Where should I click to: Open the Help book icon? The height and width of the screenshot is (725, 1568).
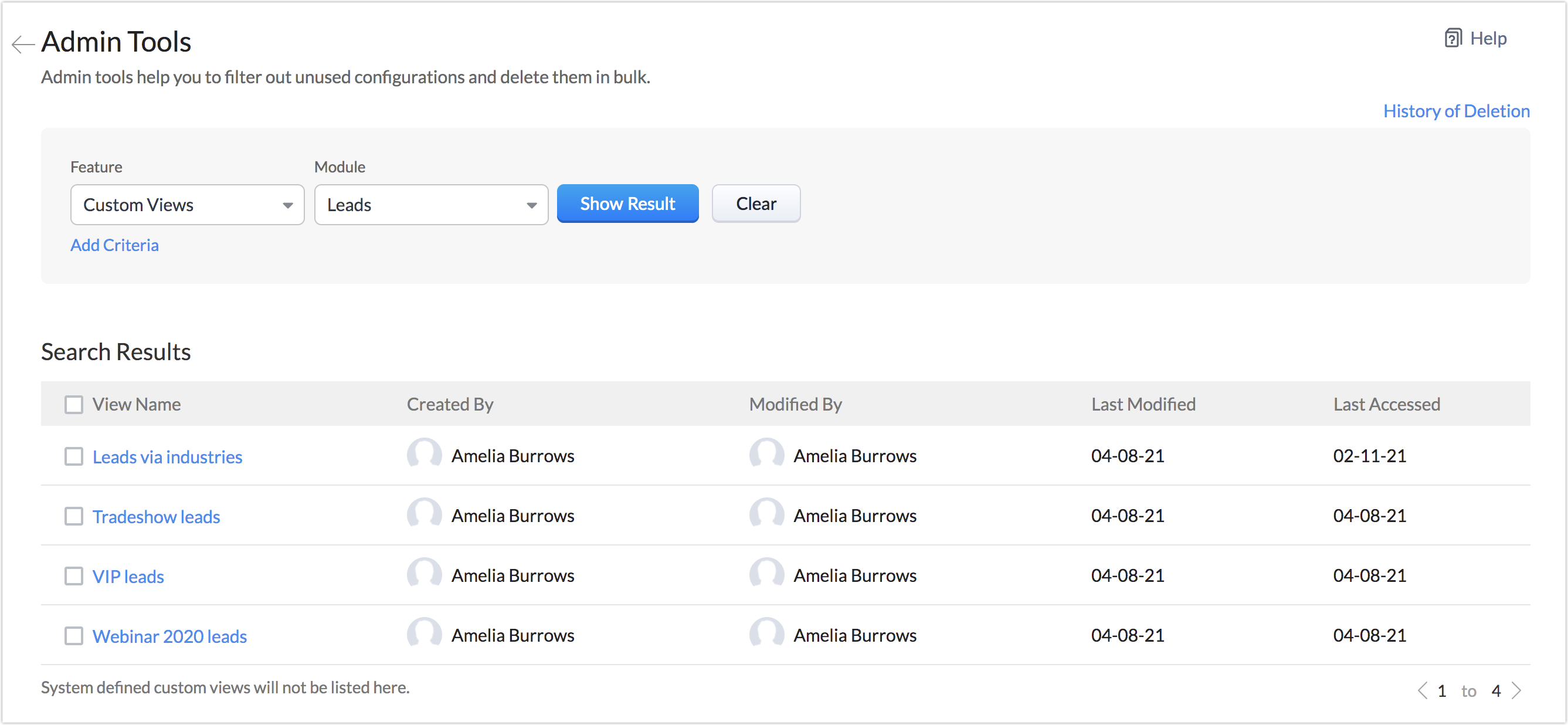tap(1453, 38)
